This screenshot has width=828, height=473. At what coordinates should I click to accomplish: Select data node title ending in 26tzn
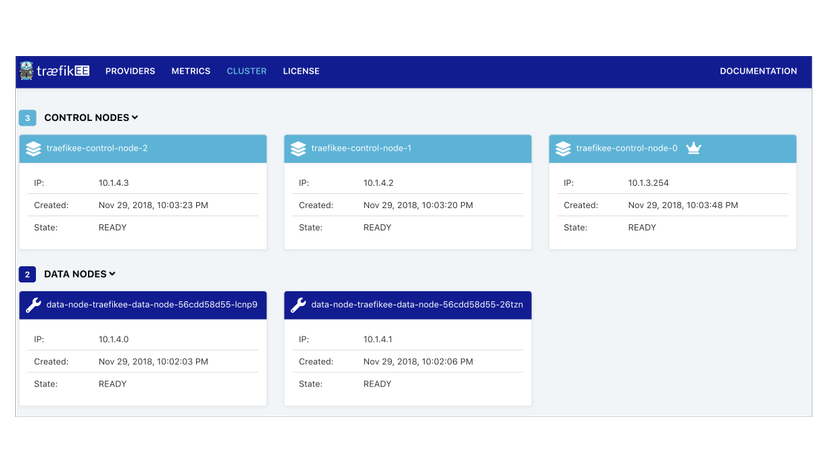click(417, 305)
